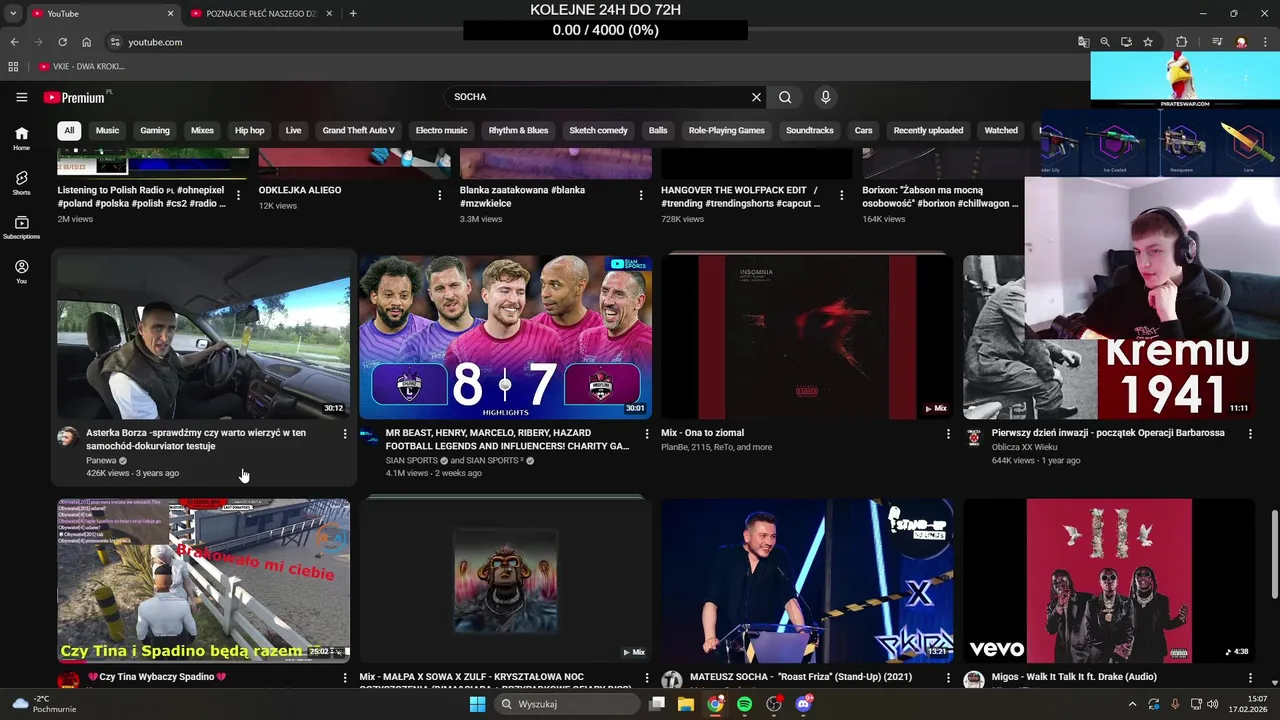
Task: Select the Recently uploaded filter chip
Action: click(928, 130)
